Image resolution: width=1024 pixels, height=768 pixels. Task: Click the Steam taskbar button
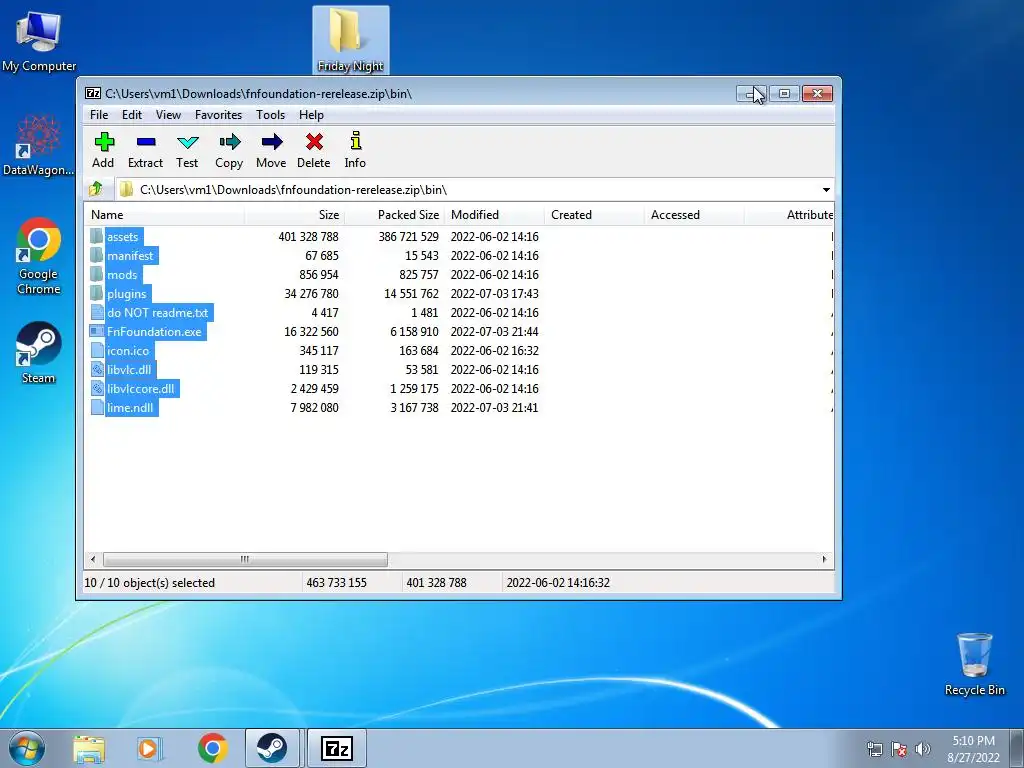[272, 748]
